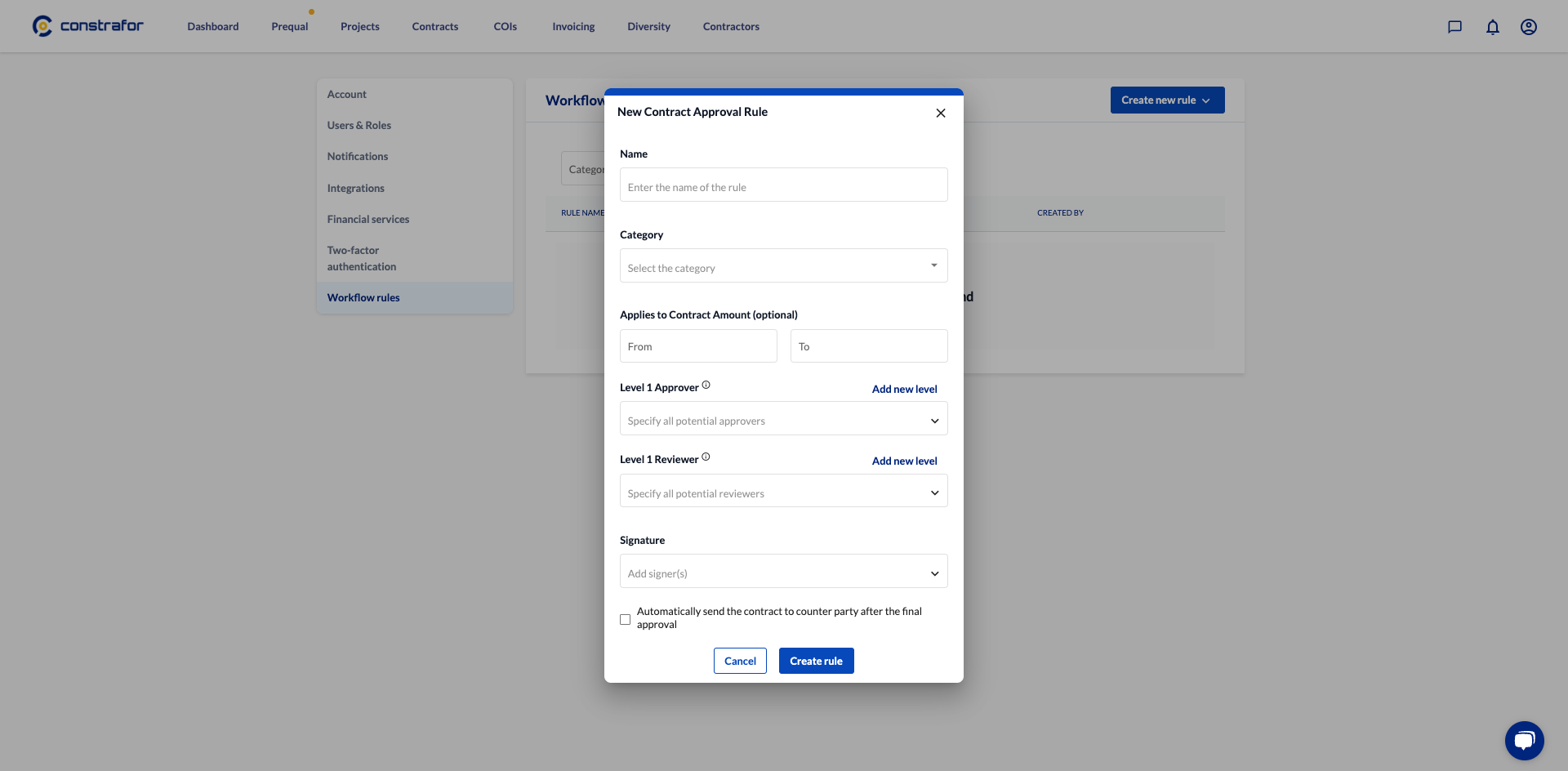1568x771 pixels.
Task: Open the Add signer(s) dropdown
Action: (783, 573)
